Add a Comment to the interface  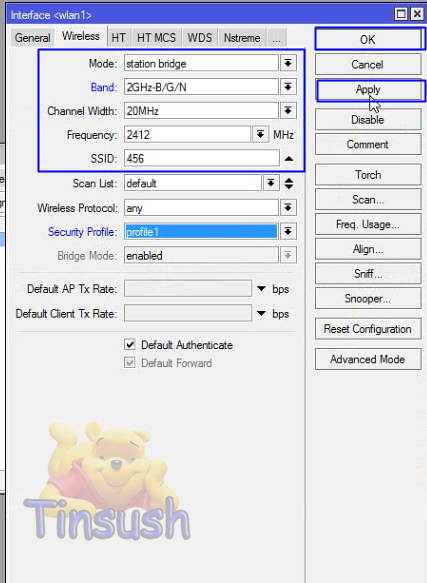click(x=368, y=144)
